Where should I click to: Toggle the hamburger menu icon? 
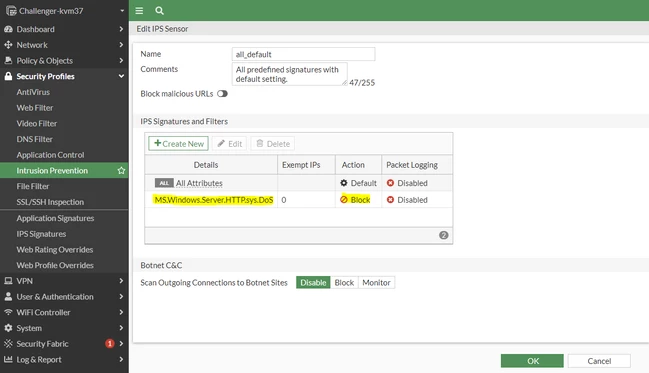coord(139,11)
